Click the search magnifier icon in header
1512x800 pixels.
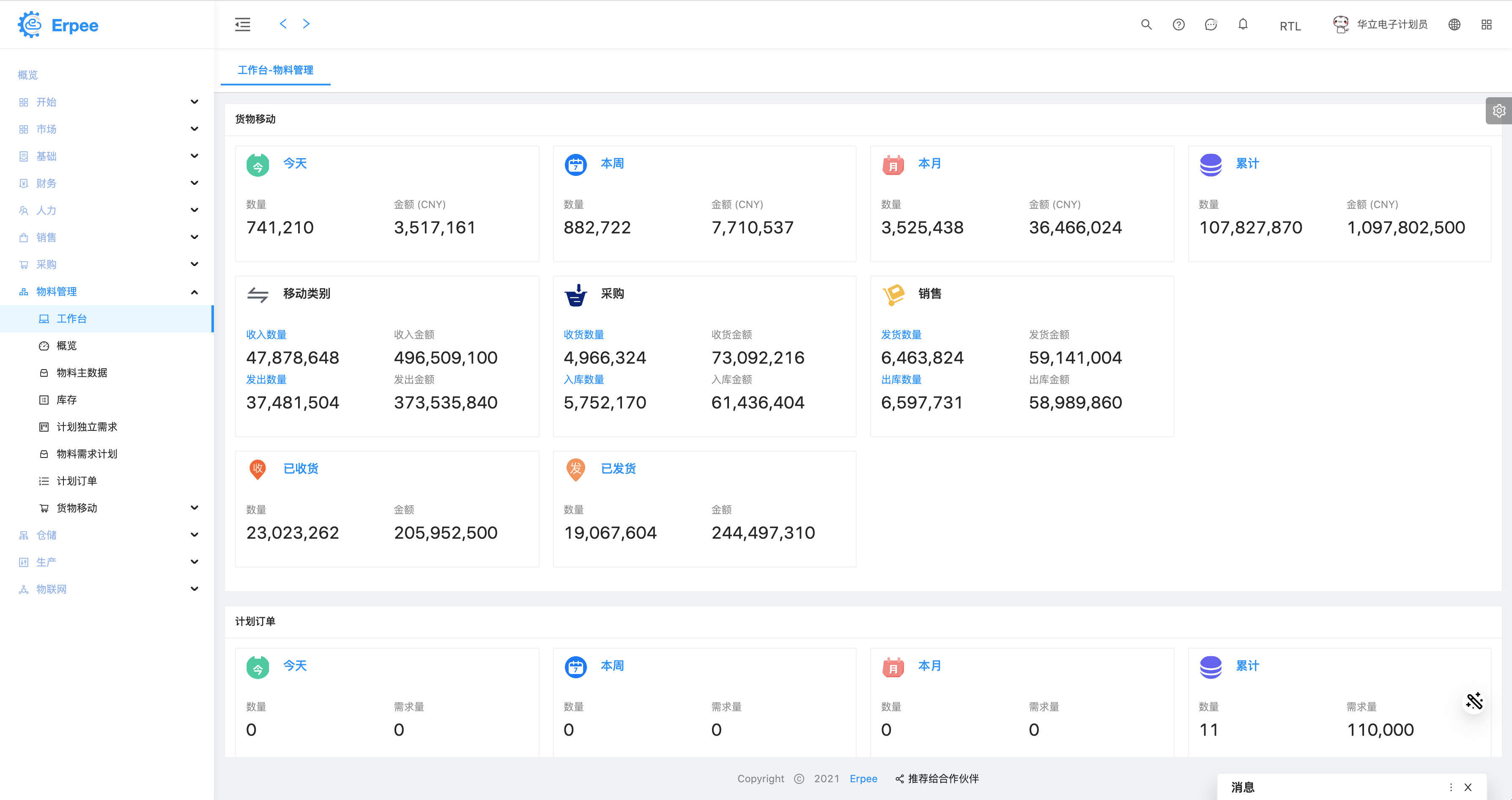point(1146,25)
